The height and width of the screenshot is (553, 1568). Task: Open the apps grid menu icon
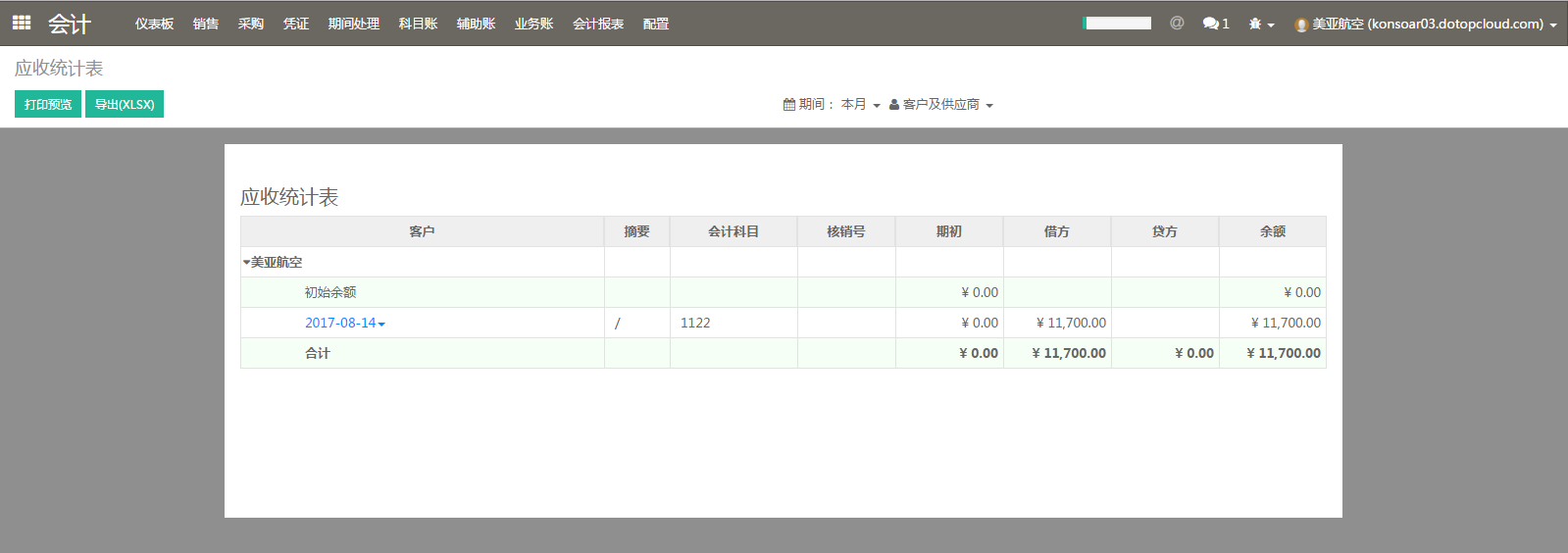point(22,23)
